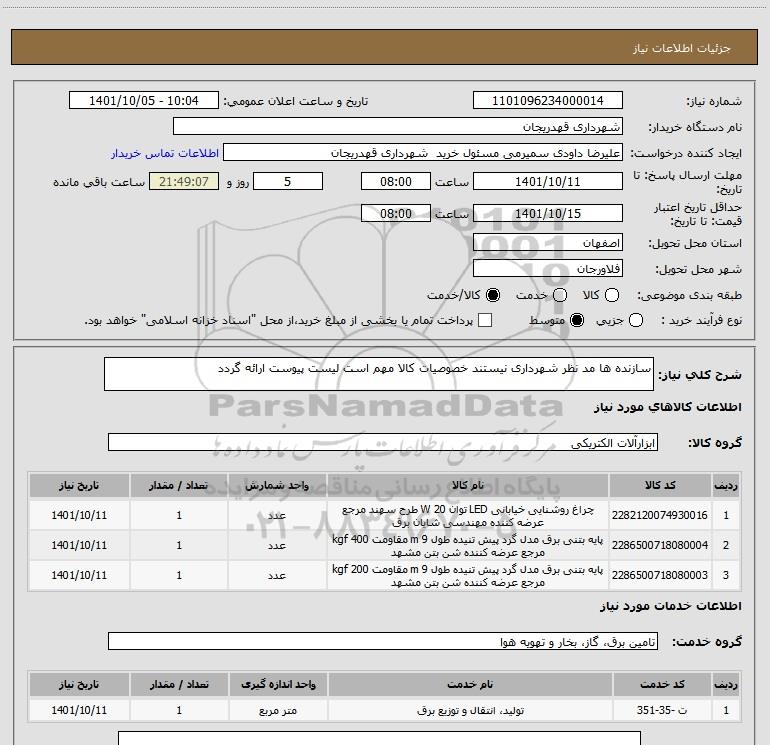Click the need number field 1101096234000014

tap(548, 101)
